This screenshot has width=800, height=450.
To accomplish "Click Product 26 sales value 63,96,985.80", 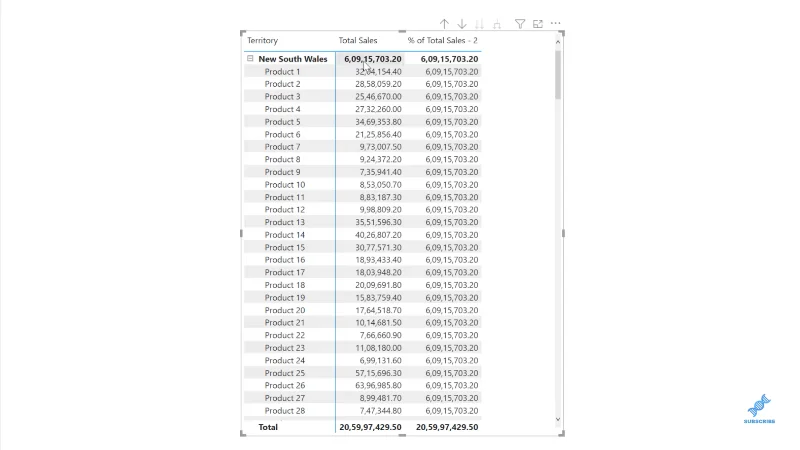I will (378, 385).
